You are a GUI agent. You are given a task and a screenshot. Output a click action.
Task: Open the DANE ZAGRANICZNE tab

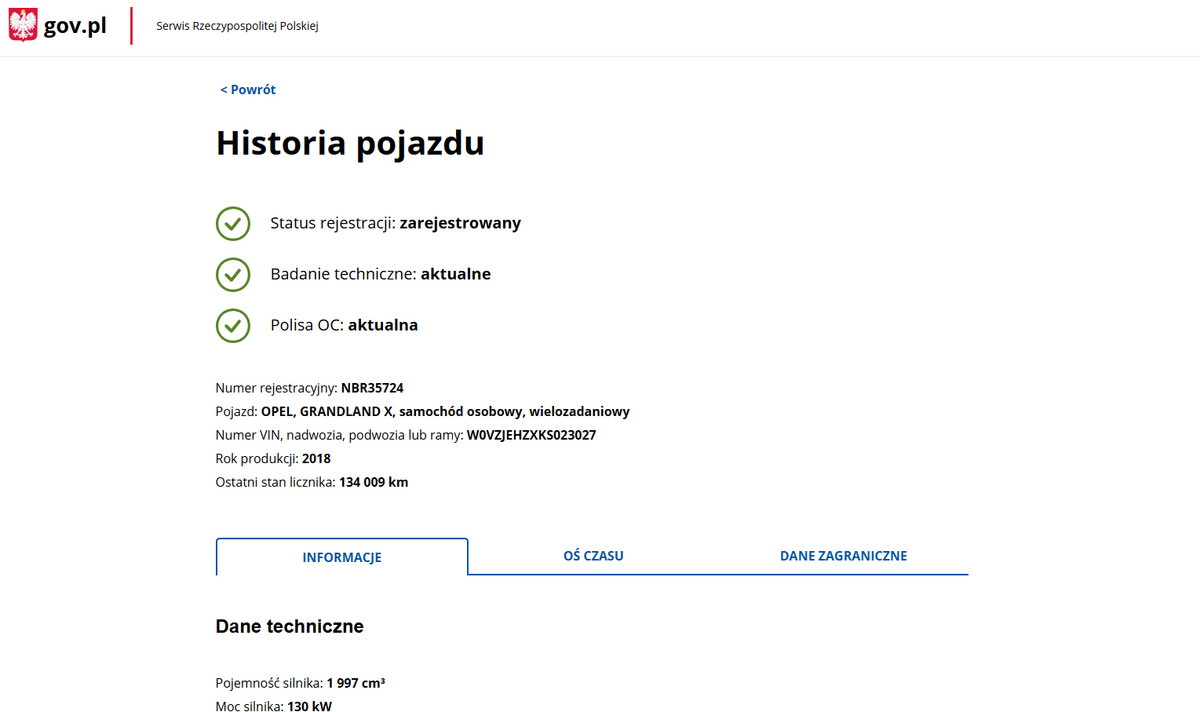pyautogui.click(x=843, y=555)
